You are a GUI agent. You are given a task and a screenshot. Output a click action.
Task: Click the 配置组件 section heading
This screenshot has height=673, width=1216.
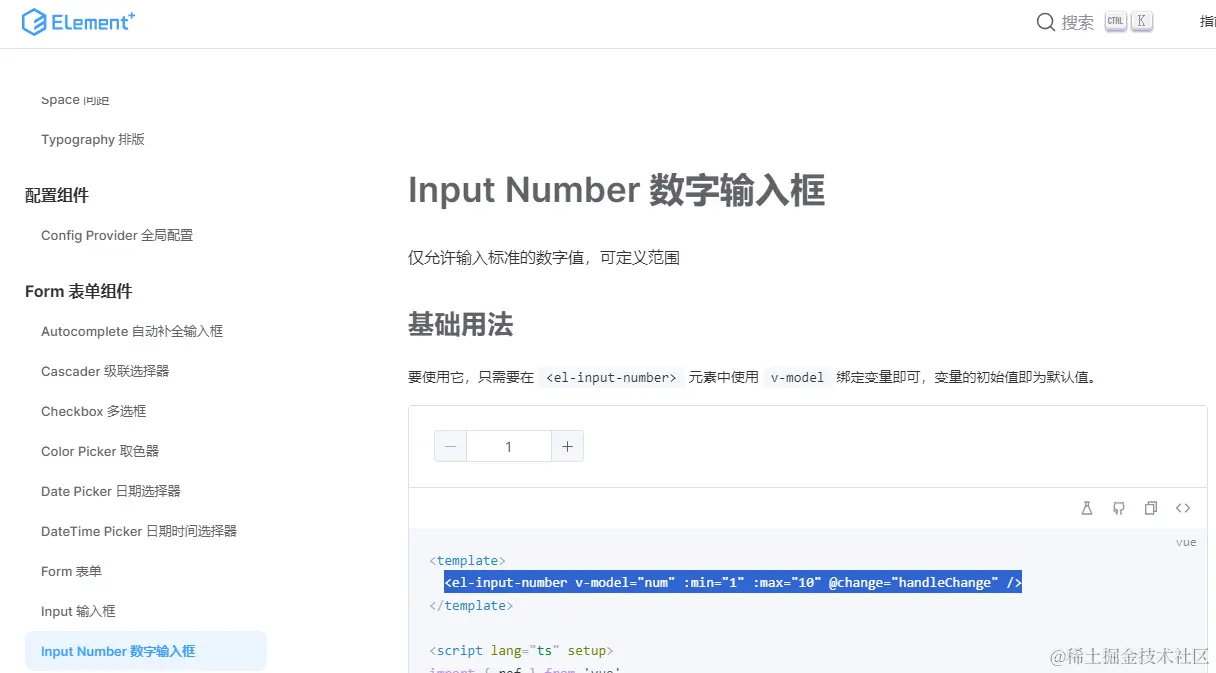pyautogui.click(x=57, y=195)
